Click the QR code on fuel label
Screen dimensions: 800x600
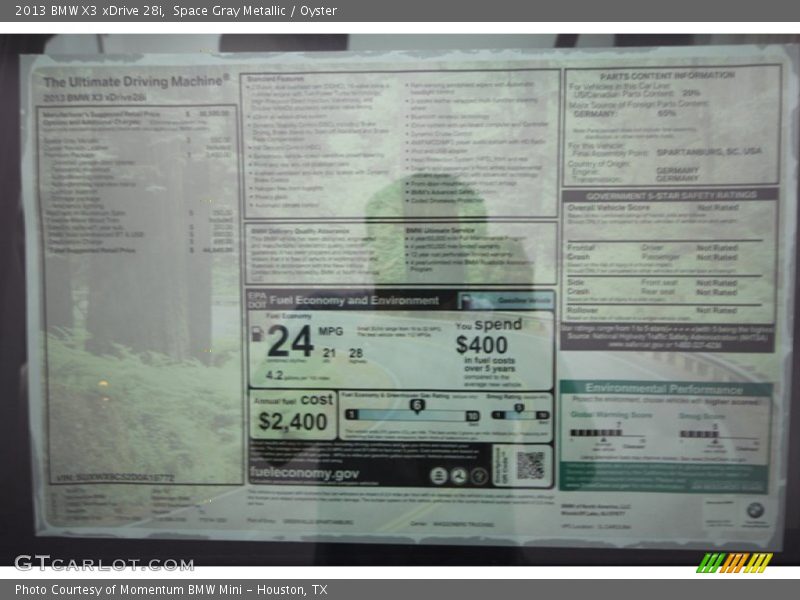click(530, 465)
